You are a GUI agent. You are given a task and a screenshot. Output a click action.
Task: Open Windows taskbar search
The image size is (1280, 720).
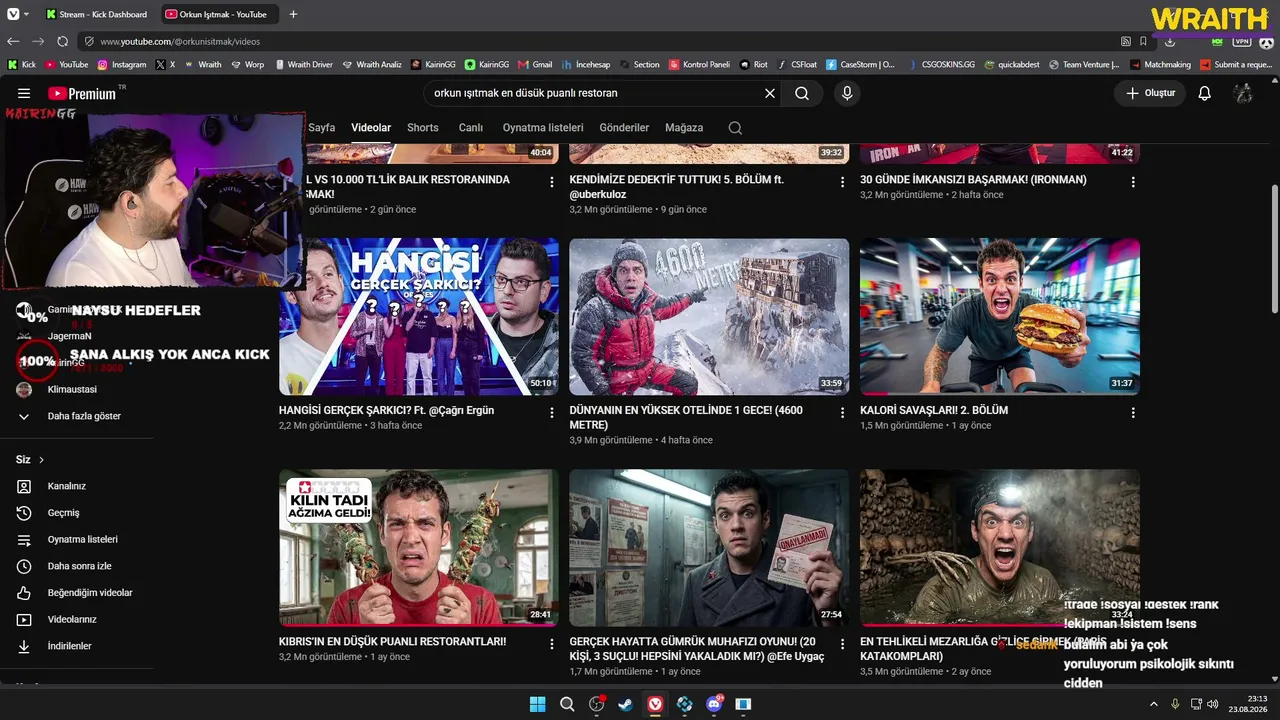567,704
